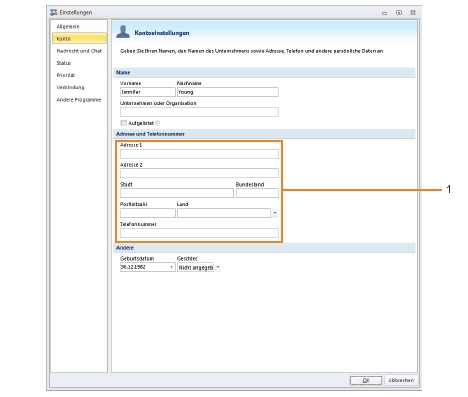
Task: Click Adresse und Telefonnummer section header
Action: (x=264, y=134)
